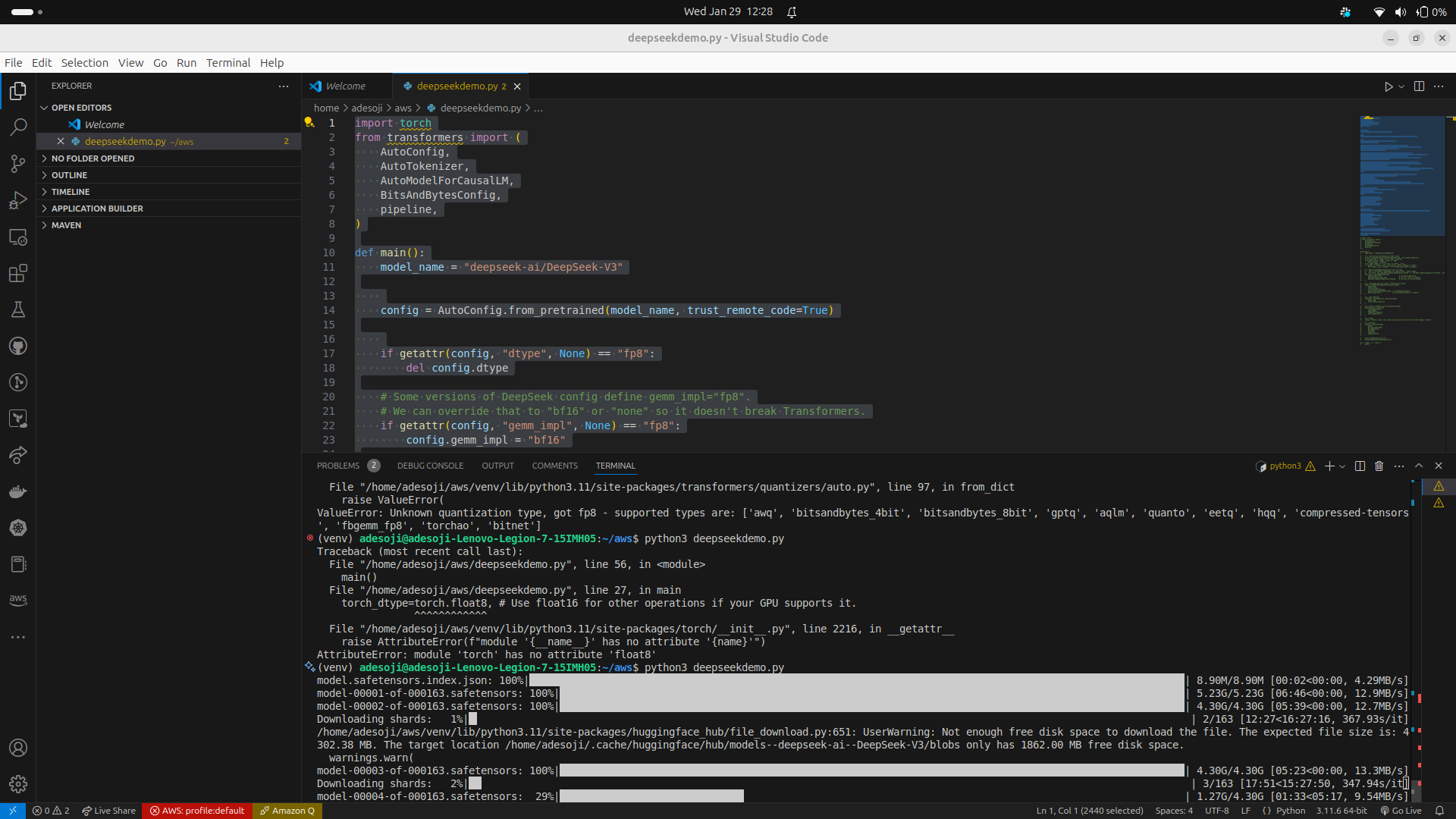Open the Terminal menu

pyautogui.click(x=227, y=63)
